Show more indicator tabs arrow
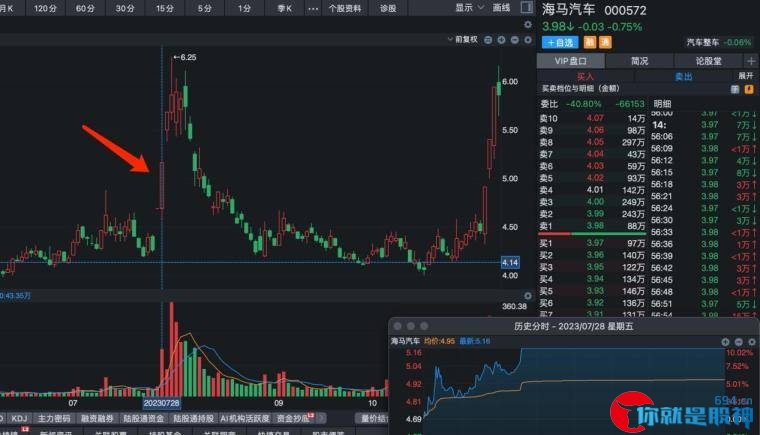Screen dimensions: 760x435 [322, 418]
